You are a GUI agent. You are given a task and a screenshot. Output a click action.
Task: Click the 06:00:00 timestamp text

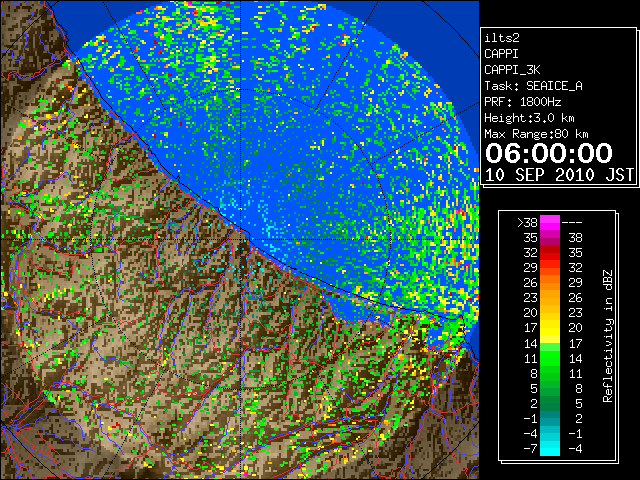[x=549, y=153]
